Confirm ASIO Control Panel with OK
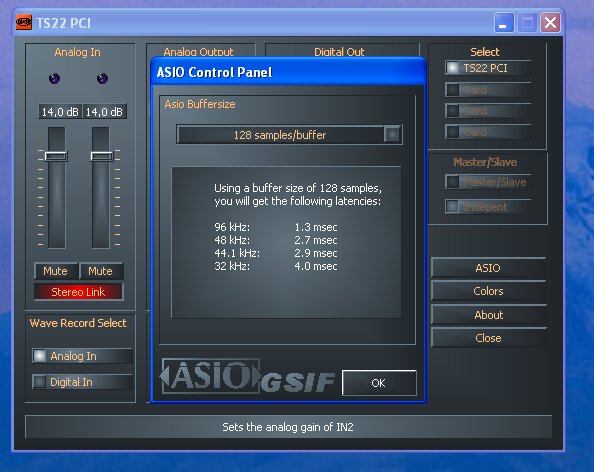Image resolution: width=594 pixels, height=472 pixels. click(x=379, y=383)
